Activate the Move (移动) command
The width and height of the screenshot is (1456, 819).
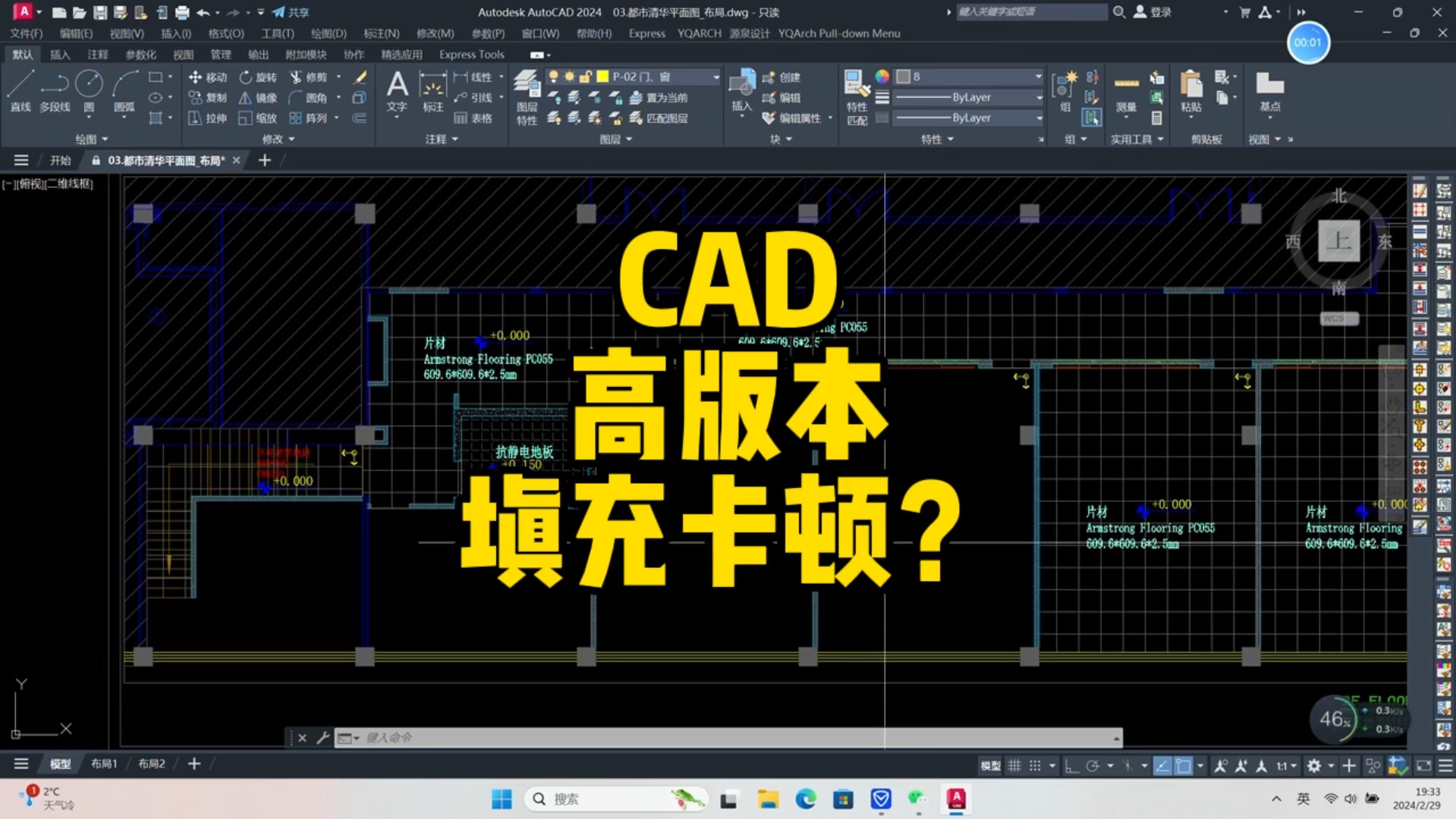208,77
